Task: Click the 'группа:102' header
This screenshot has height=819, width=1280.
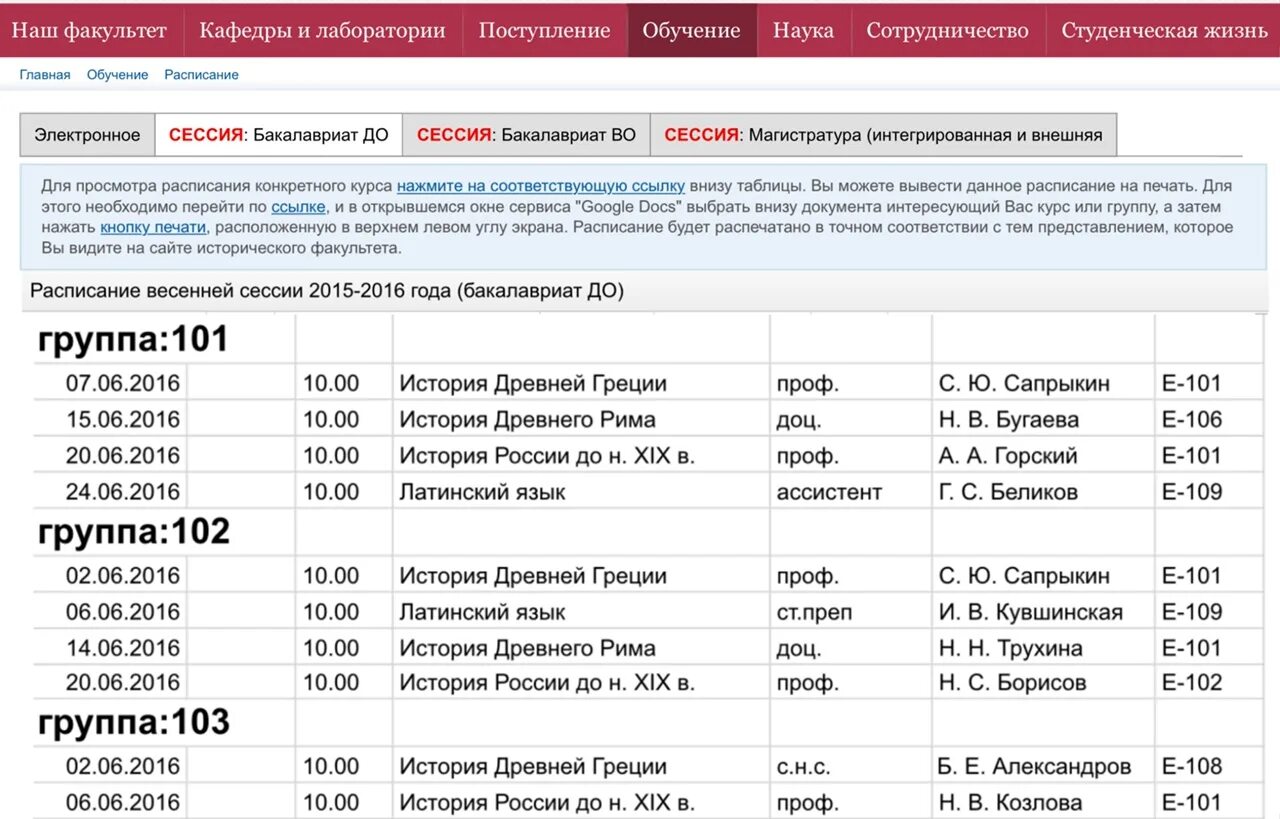Action: 133,531
